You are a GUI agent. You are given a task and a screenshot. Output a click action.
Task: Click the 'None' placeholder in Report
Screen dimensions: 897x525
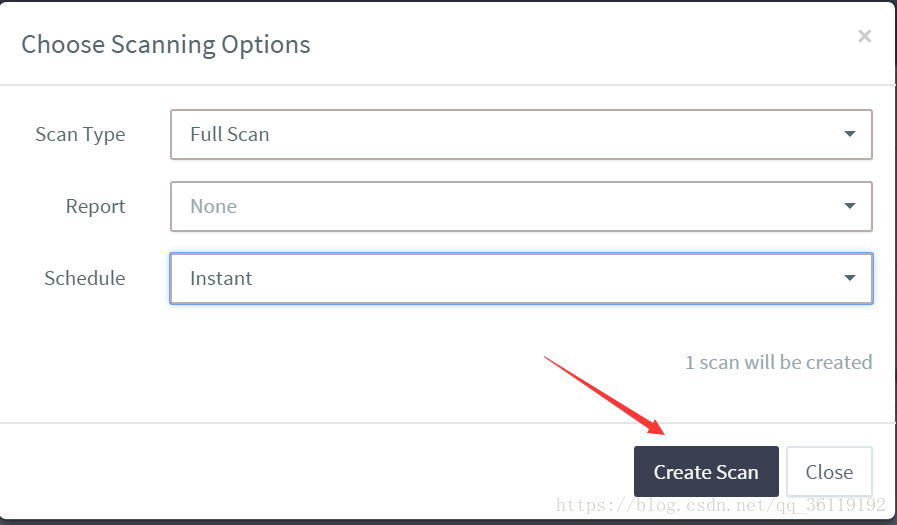(x=213, y=206)
